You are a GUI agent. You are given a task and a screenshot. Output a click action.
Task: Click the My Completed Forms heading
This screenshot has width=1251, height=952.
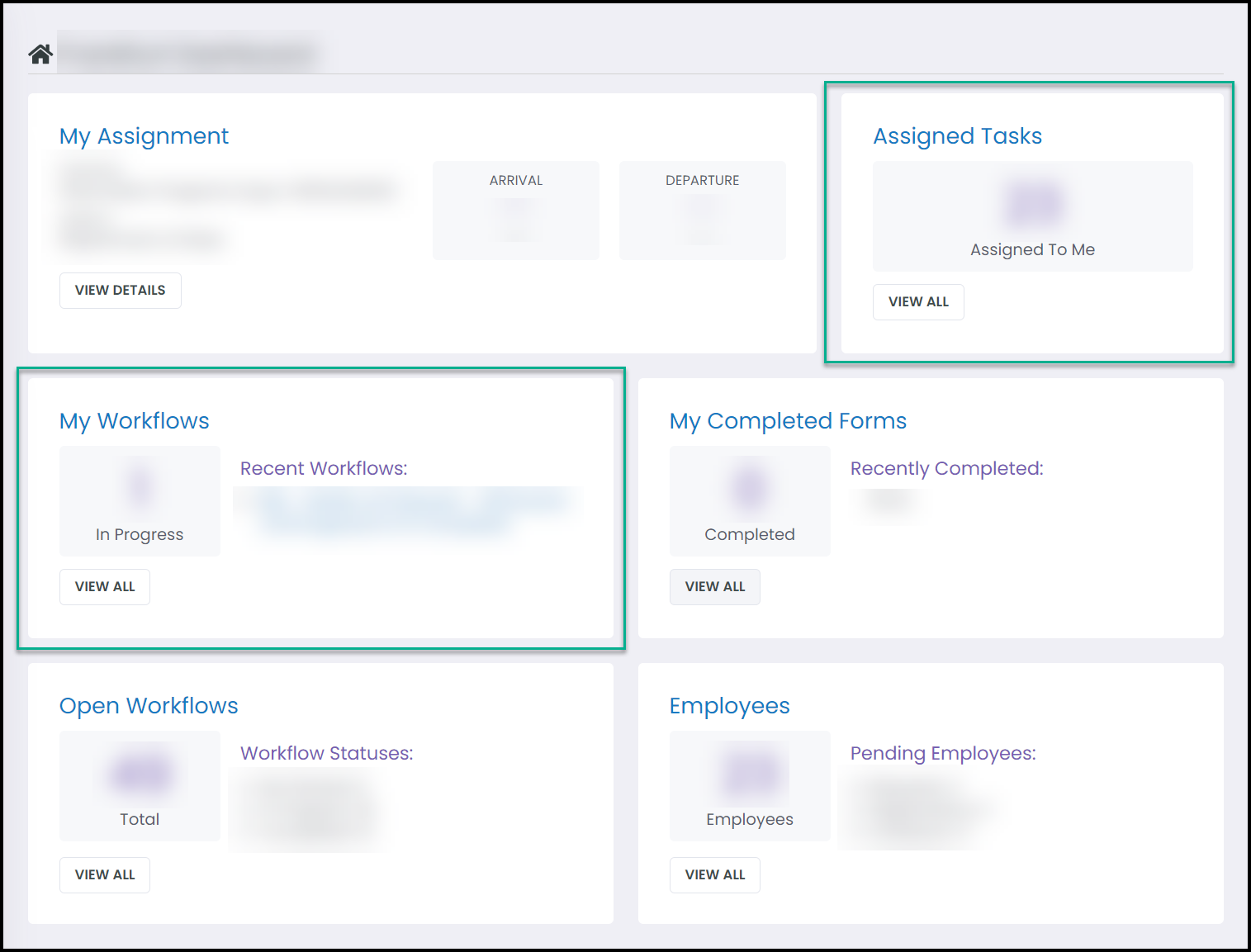(788, 421)
